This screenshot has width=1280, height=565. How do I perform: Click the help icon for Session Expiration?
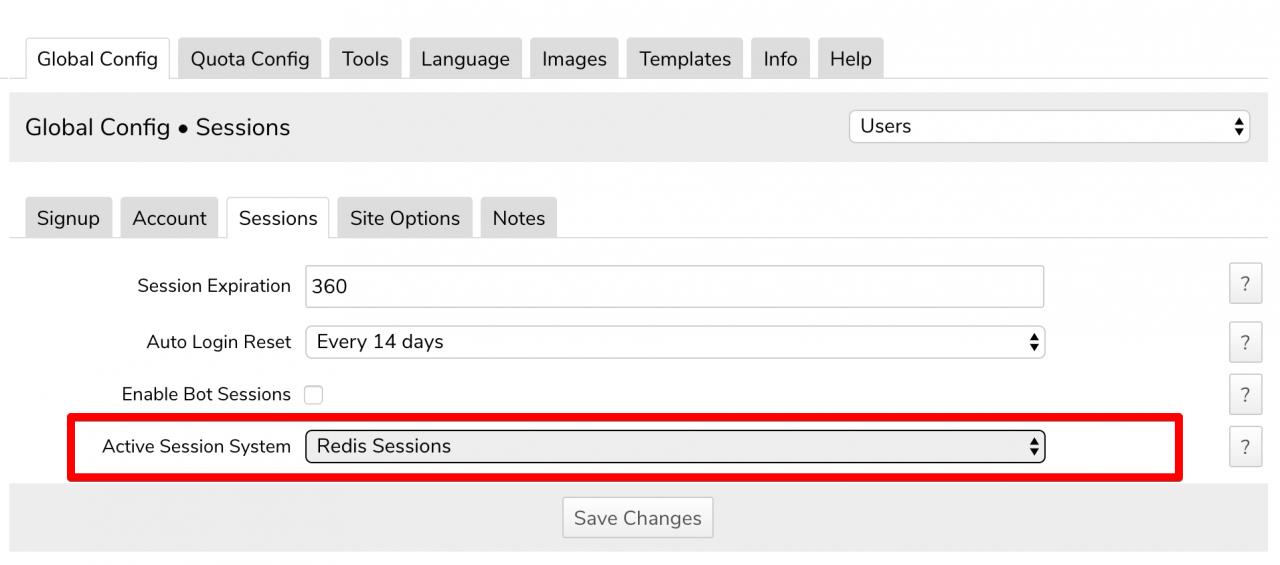pyautogui.click(x=1245, y=284)
